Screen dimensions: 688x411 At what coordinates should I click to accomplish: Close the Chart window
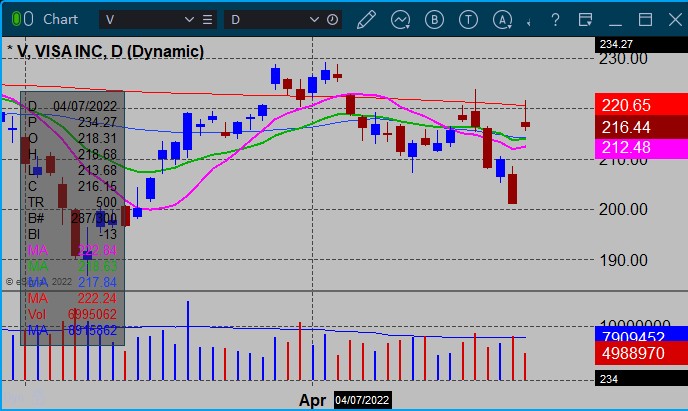pos(675,20)
